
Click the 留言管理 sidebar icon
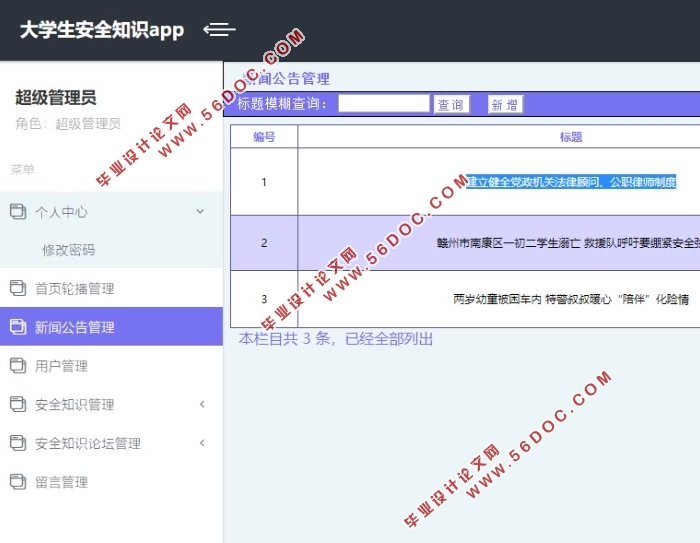[17, 482]
